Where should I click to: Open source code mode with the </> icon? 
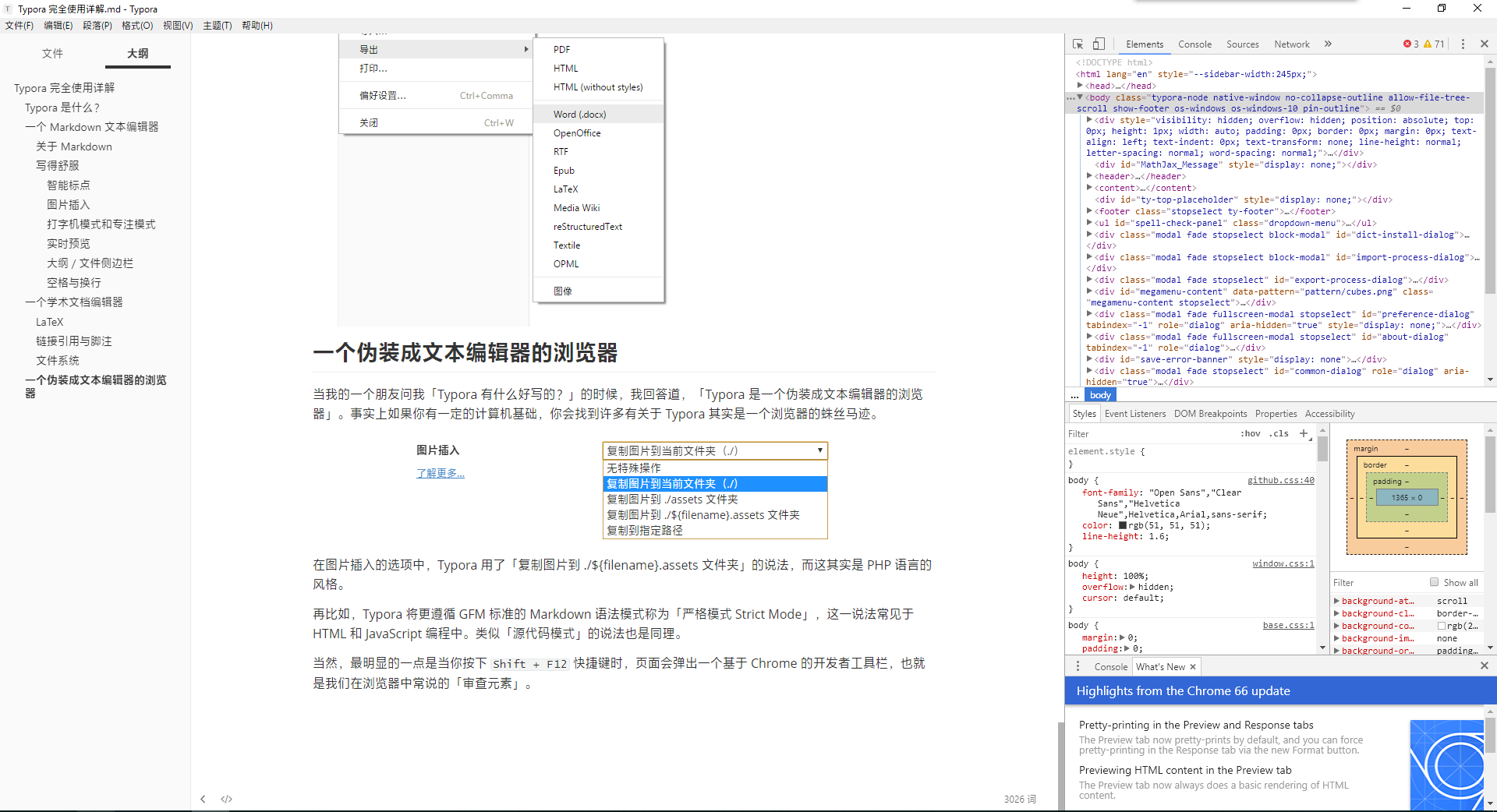[226, 799]
